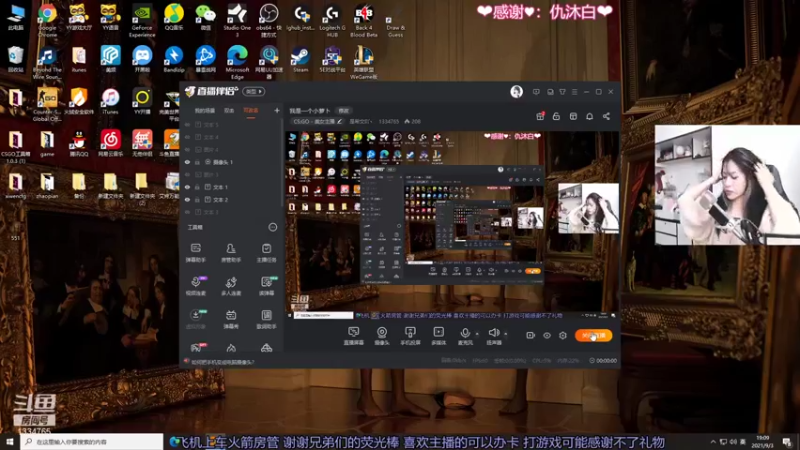Open the 弹幕助手 tool in the toolbox
The width and height of the screenshot is (800, 450).
coord(195,253)
